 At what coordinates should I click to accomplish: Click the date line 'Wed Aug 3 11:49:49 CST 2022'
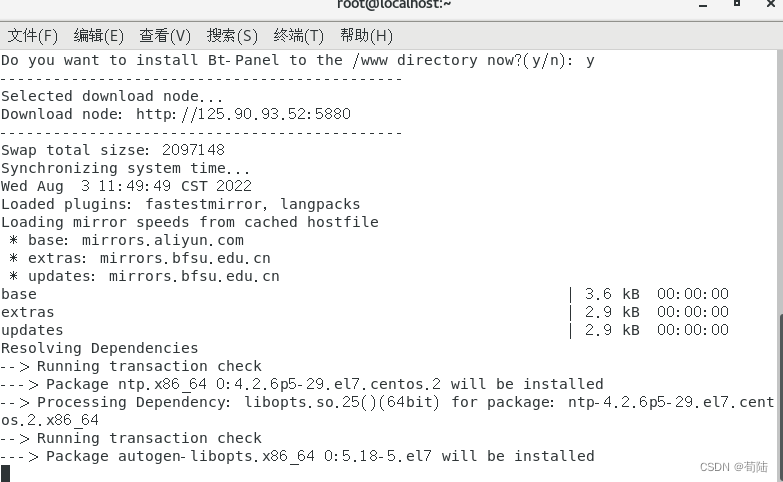[x=126, y=186]
